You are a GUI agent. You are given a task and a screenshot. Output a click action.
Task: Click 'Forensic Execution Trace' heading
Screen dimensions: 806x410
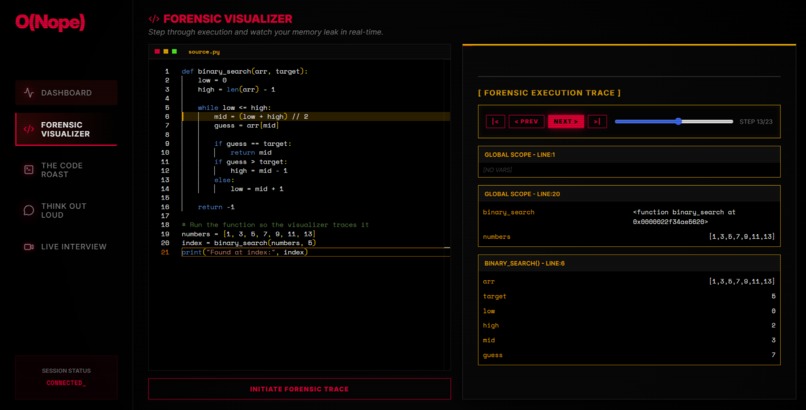coord(549,93)
